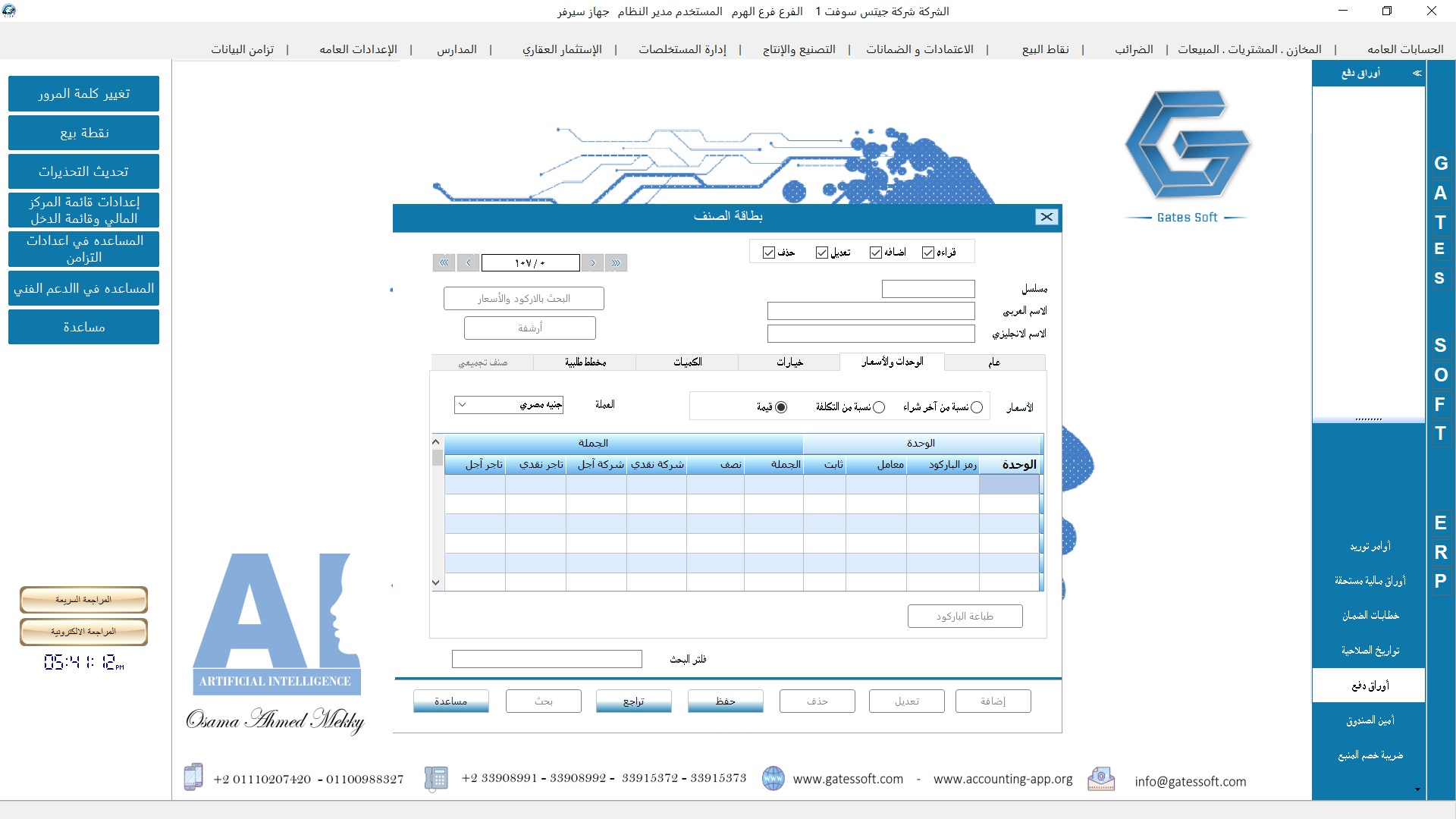Screen dimensions: 1456x819
Task: Select نسبة من التكلفة radio option
Action: pos(879,407)
